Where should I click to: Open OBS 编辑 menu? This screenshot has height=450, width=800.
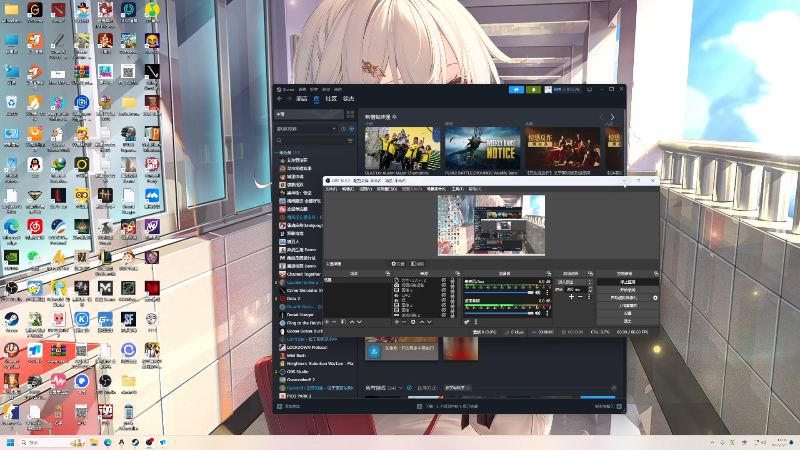pos(348,189)
